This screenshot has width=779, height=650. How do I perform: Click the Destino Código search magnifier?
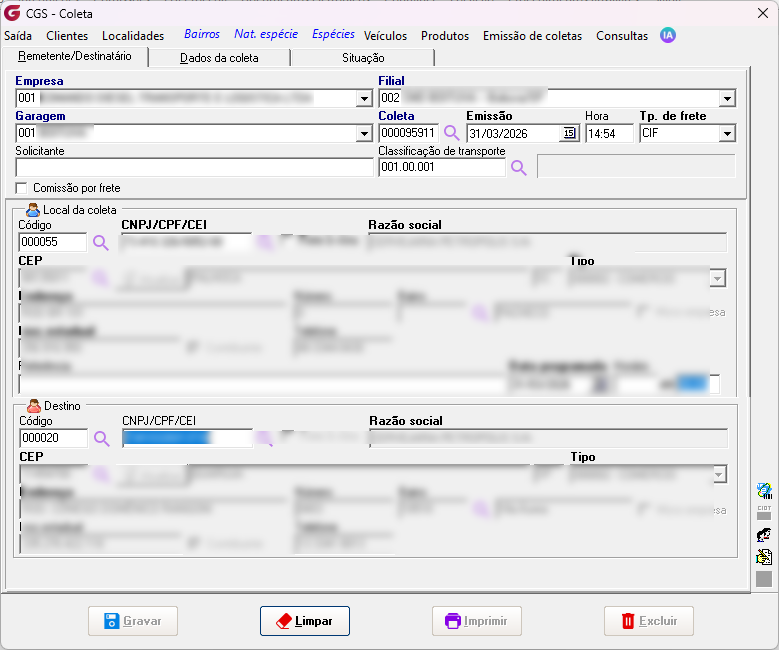click(x=101, y=438)
